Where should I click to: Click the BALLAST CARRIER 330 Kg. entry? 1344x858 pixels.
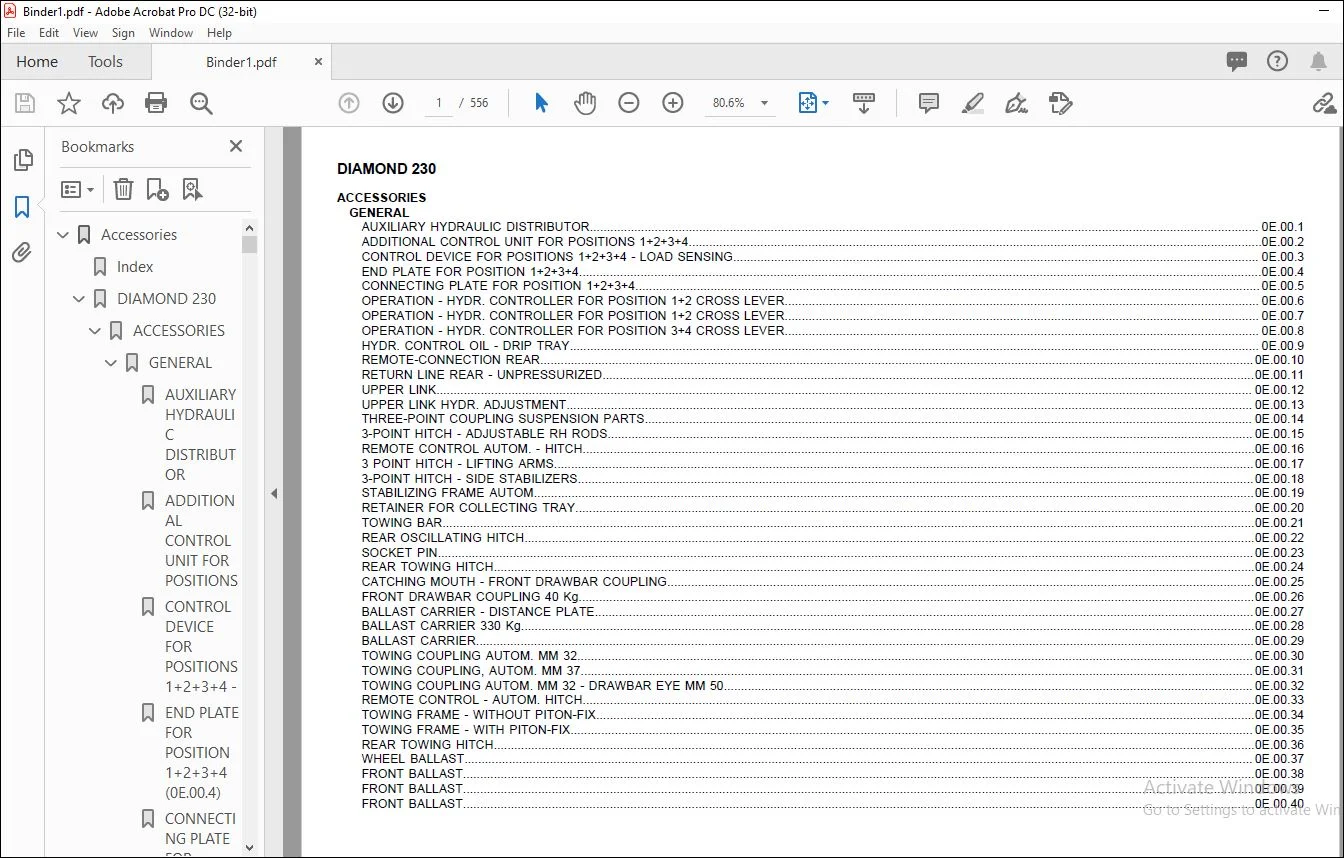[442, 626]
